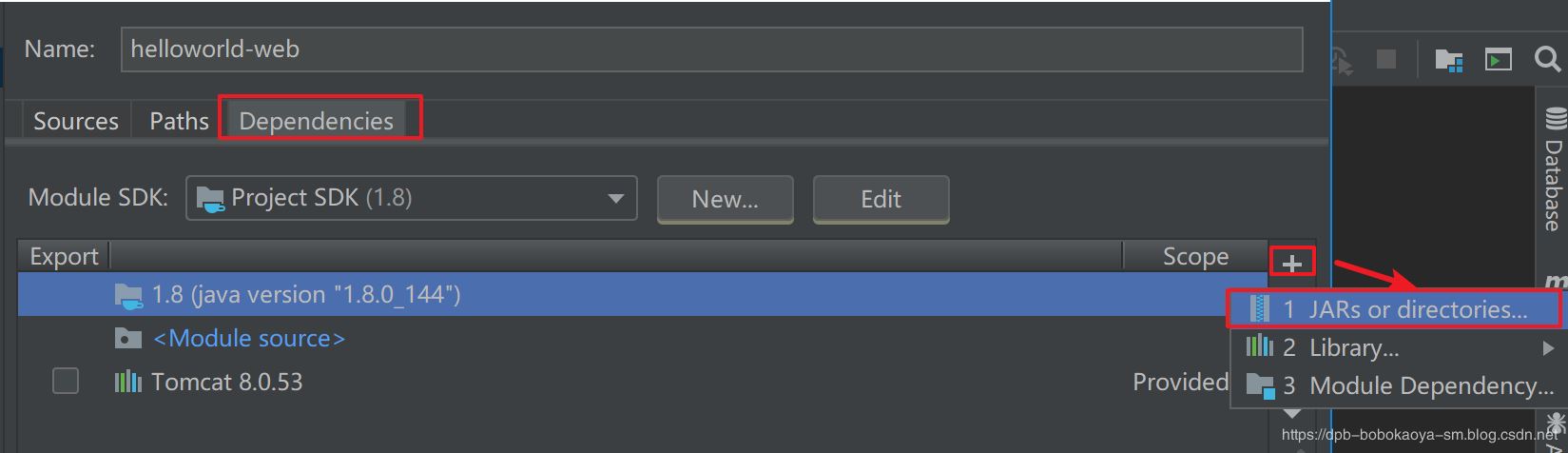Choose JARs or directories menu item
The width and height of the screenshot is (1568, 453).
1393,309
